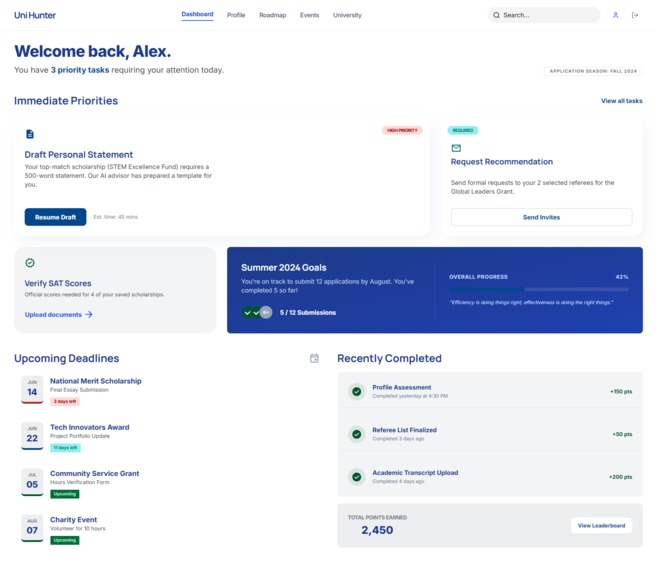The height and width of the screenshot is (573, 657).
Task: Open View Leaderboard
Action: [601, 525]
